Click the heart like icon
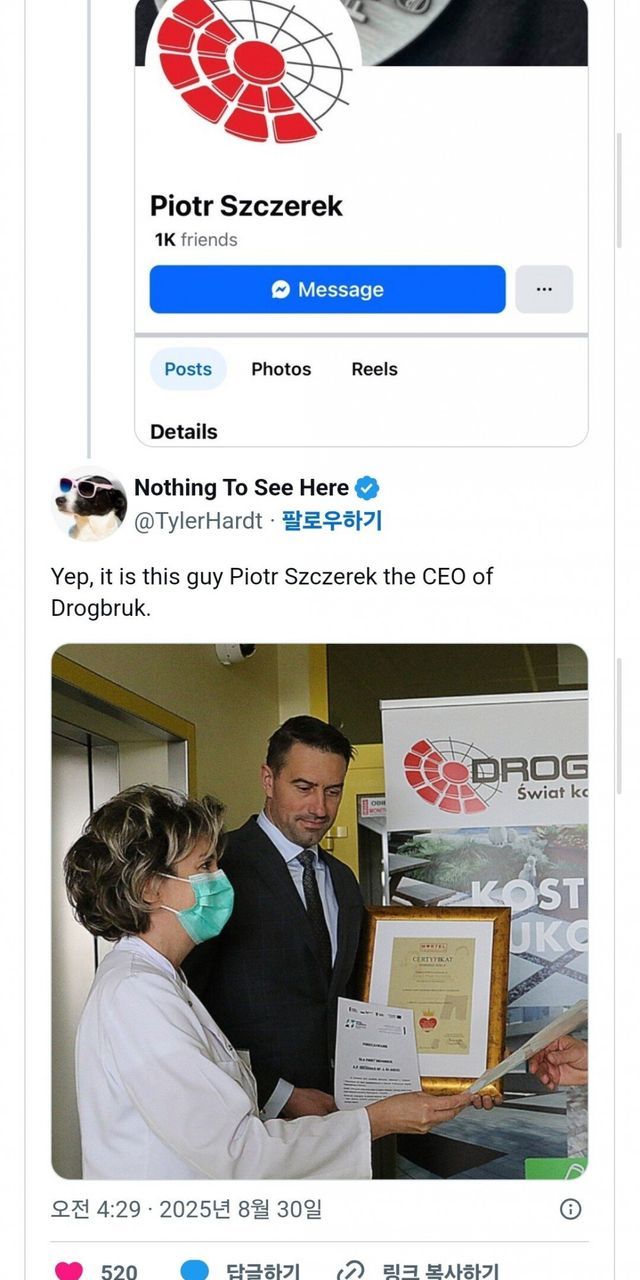 click(69, 1271)
